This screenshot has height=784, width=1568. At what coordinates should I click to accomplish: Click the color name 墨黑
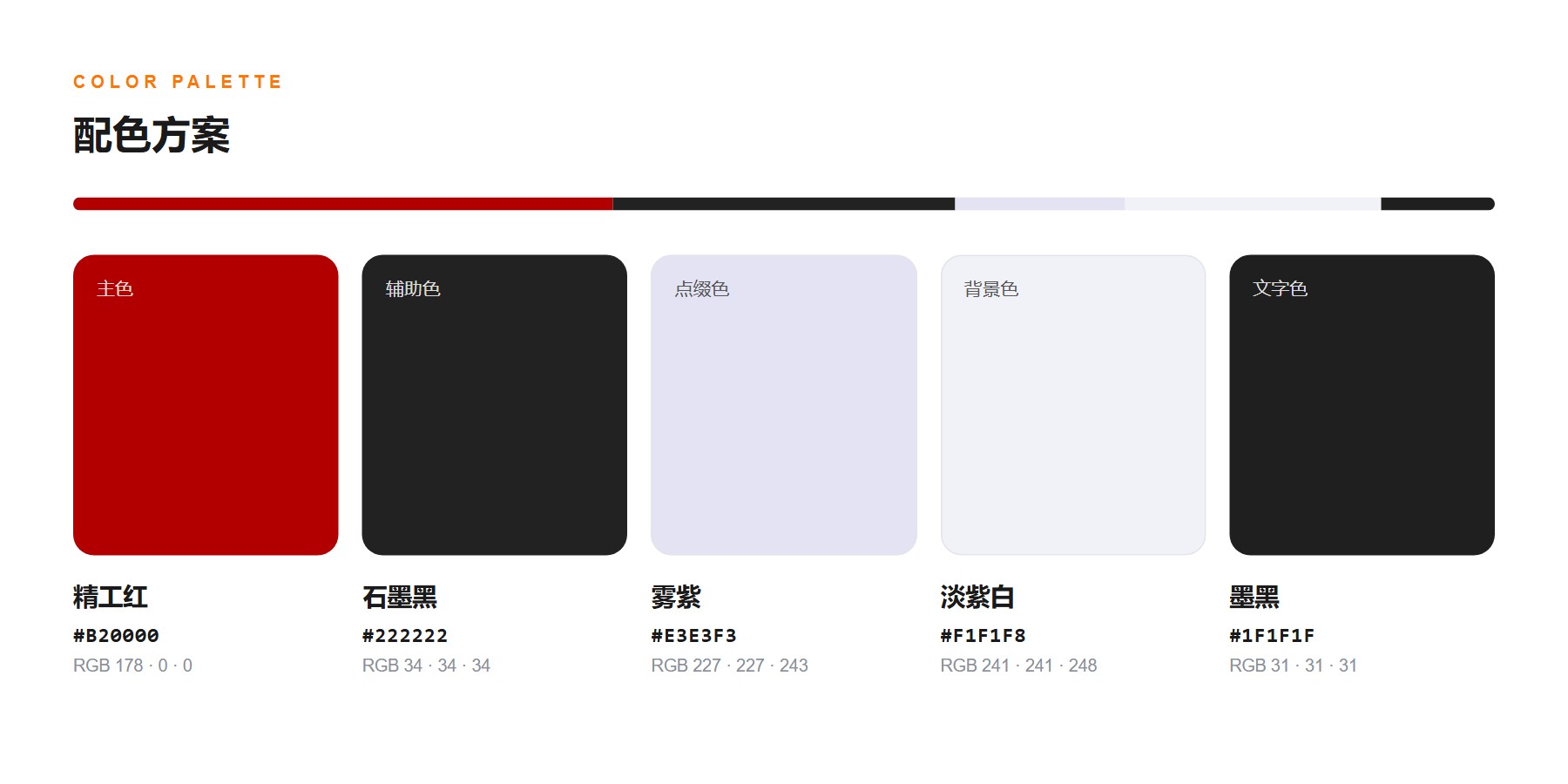[x=1254, y=597]
